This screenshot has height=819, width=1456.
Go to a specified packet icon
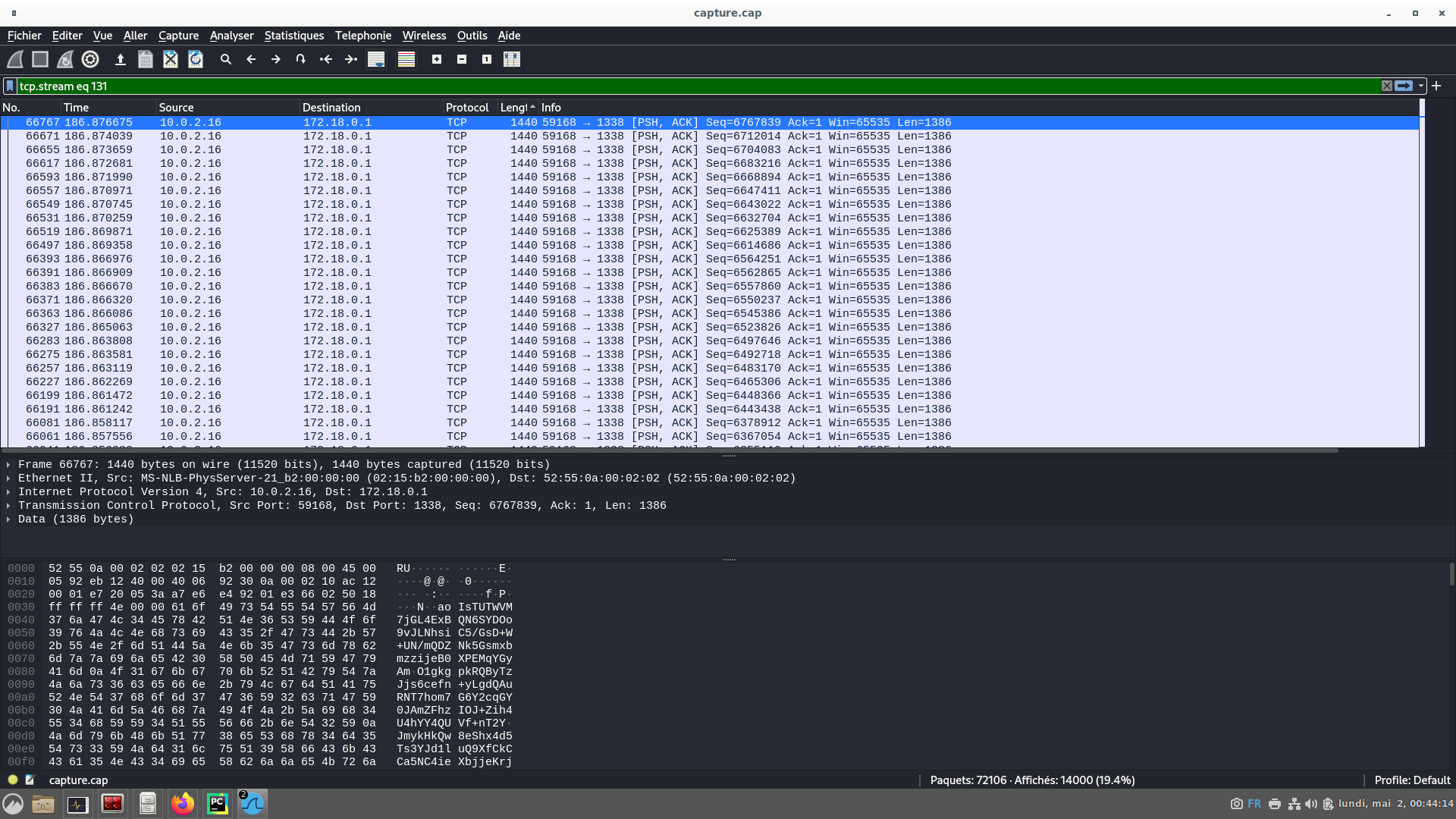301,59
